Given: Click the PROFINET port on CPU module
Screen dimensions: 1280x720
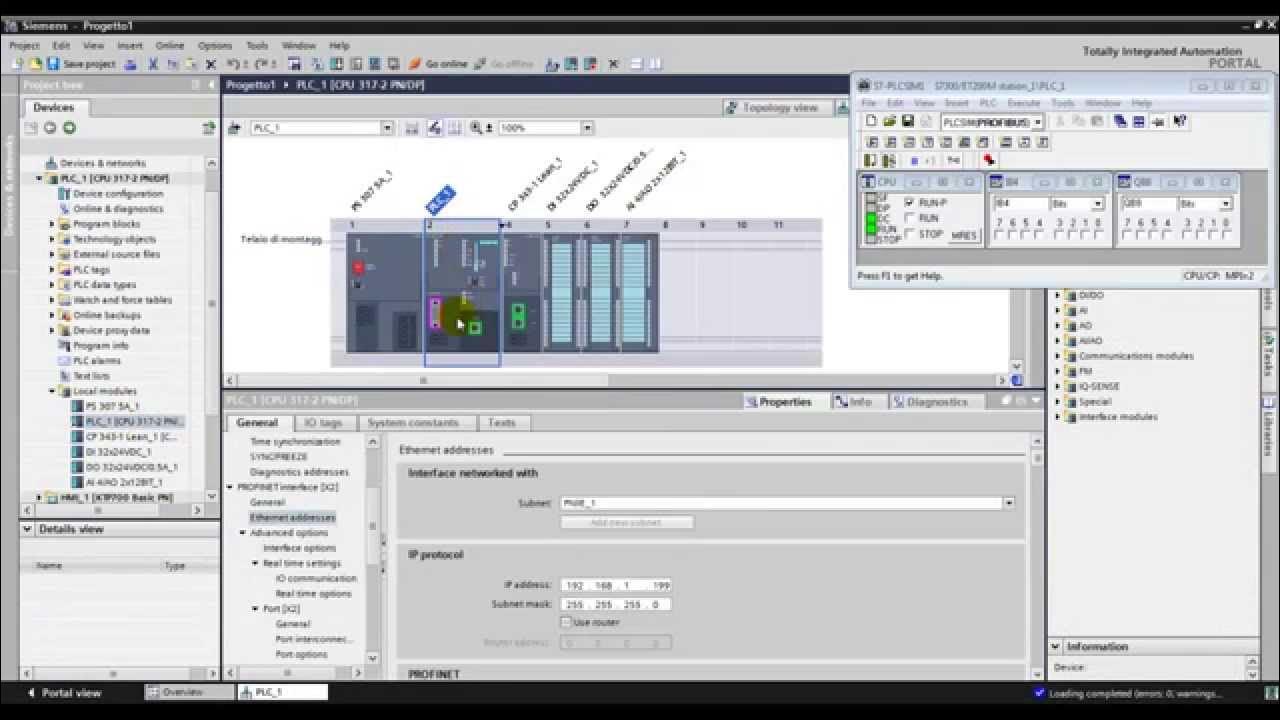Looking at the screenshot, I should point(475,327).
